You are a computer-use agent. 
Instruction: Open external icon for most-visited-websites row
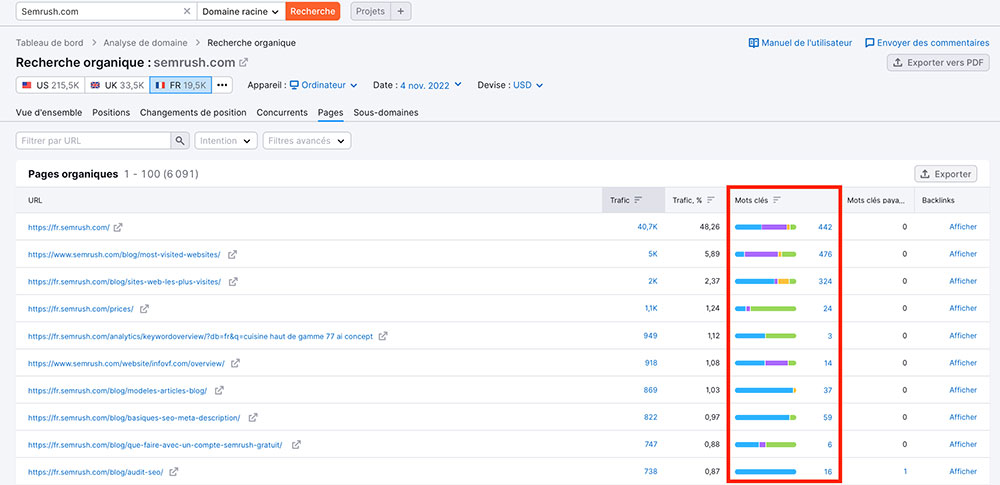(232, 255)
